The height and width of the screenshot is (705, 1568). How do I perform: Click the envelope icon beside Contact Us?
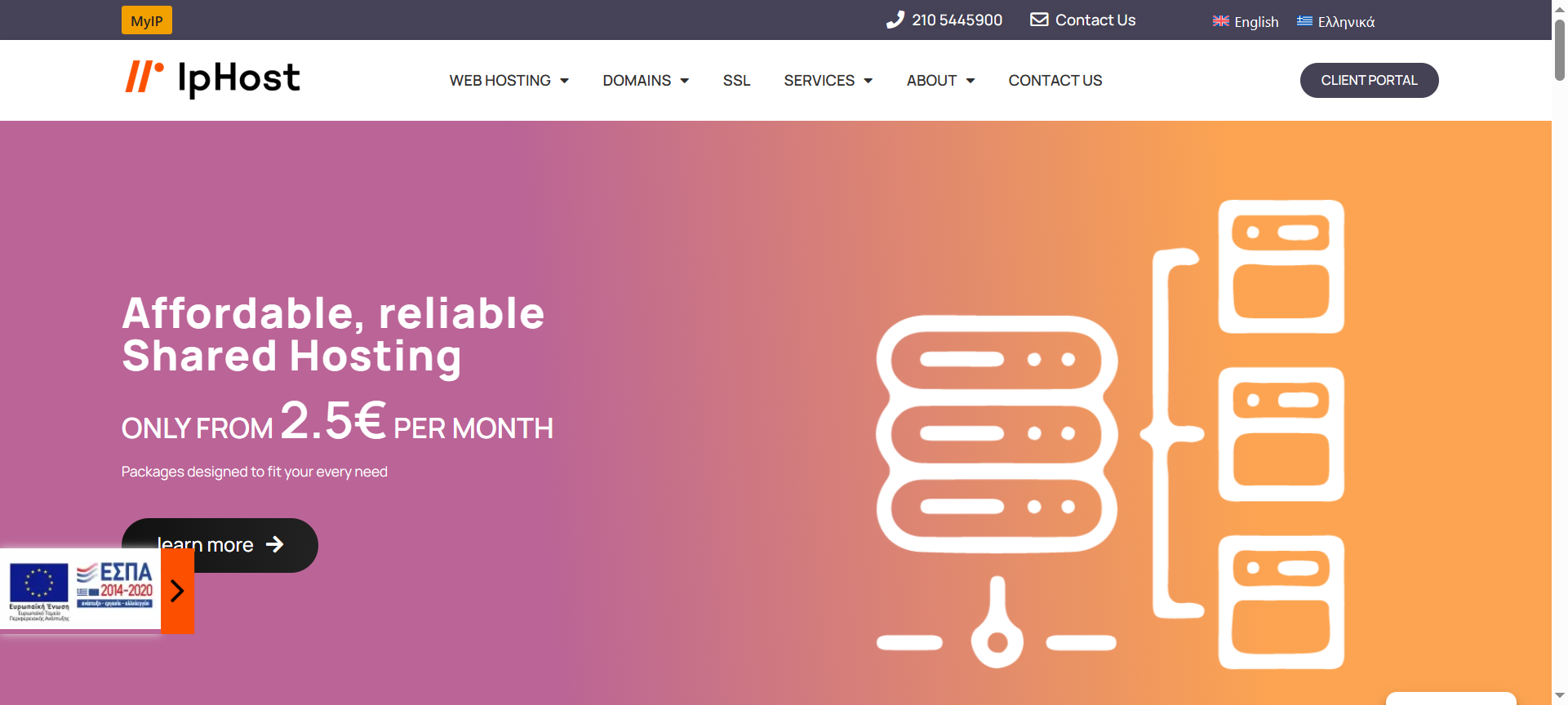(1038, 20)
